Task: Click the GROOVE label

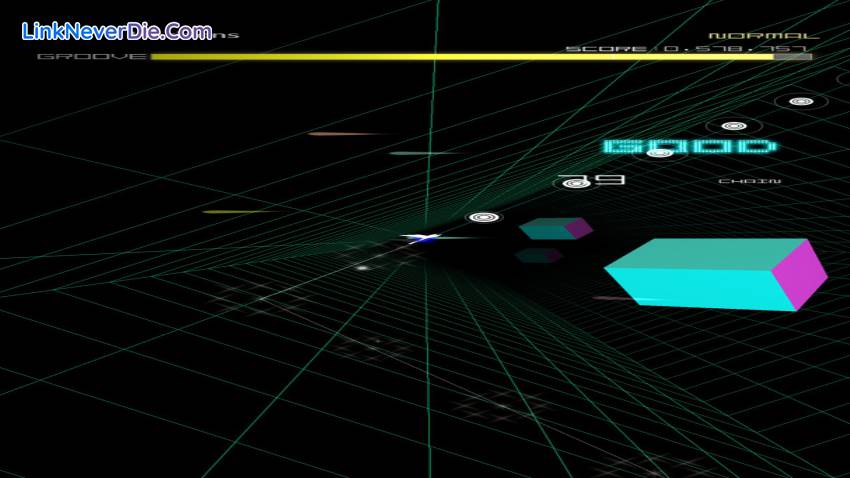Action: [x=91, y=57]
